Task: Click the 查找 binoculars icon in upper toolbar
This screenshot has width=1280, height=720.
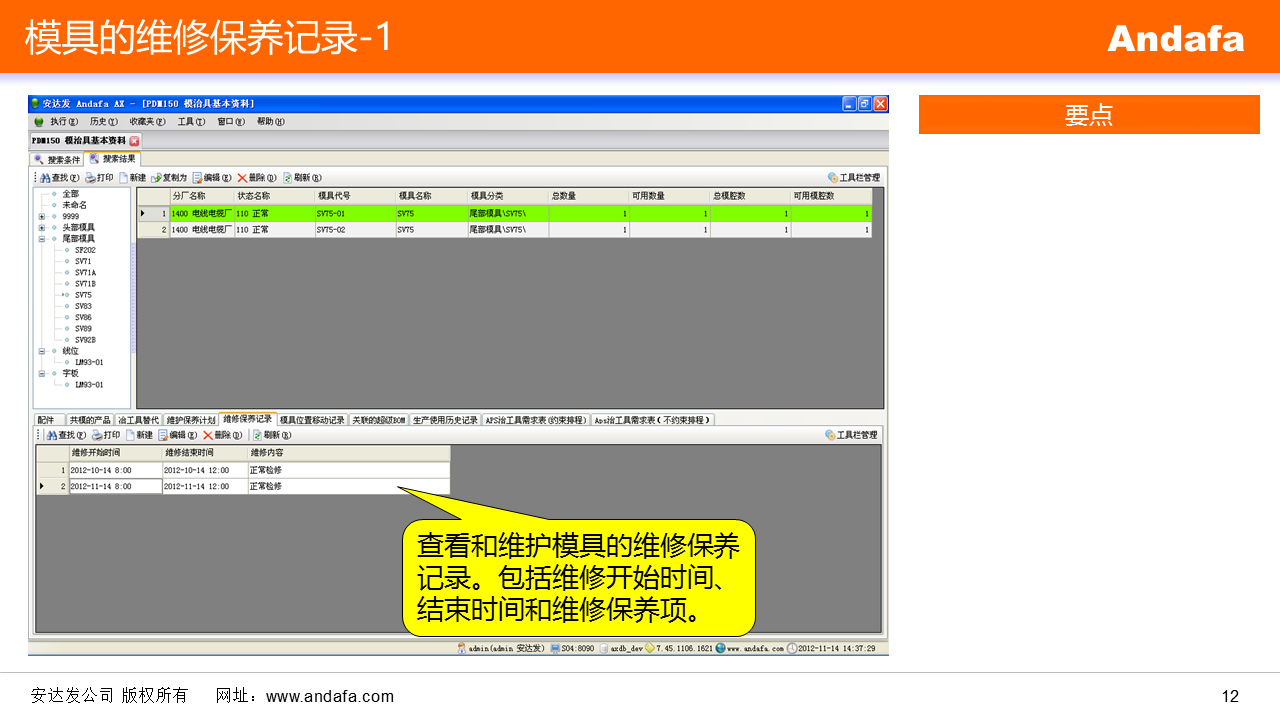Action: [45, 178]
